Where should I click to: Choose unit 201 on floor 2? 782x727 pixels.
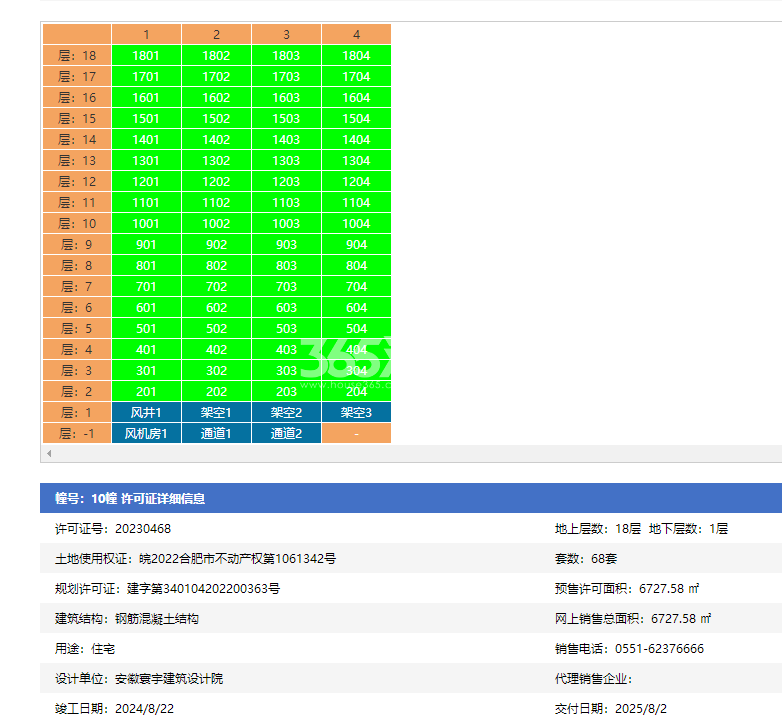click(x=146, y=391)
